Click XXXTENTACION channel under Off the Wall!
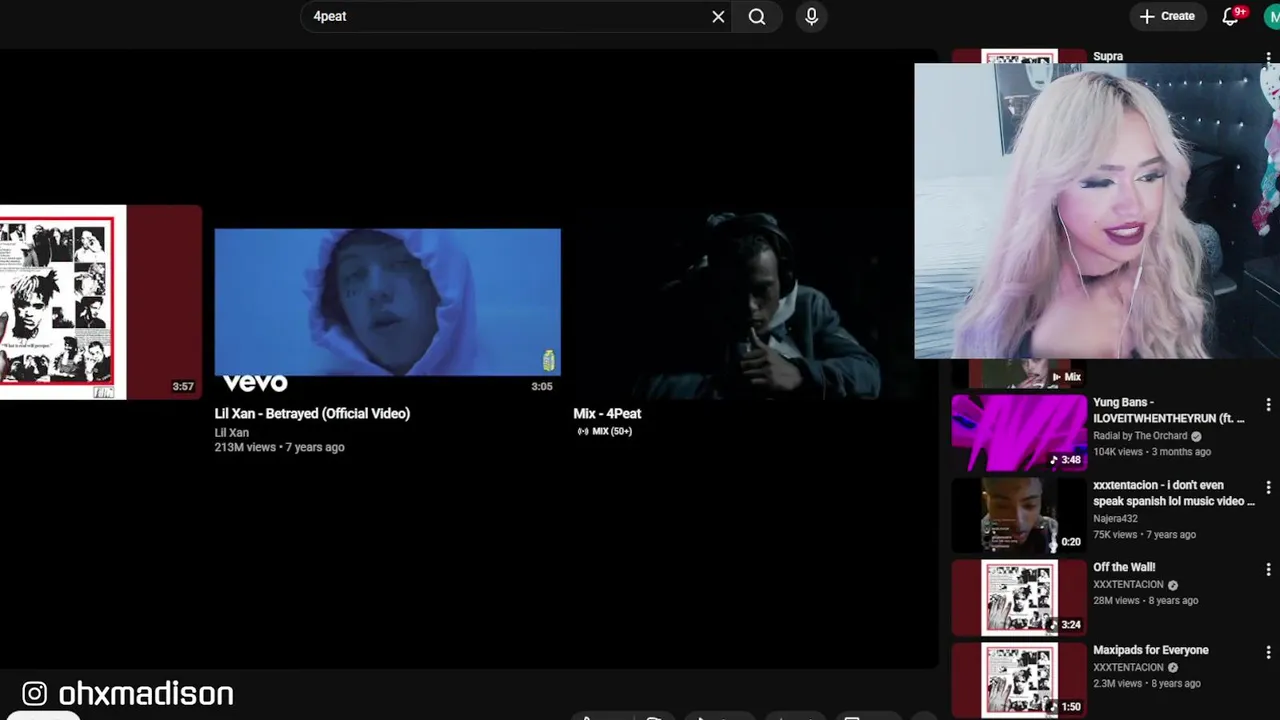 (x=1128, y=585)
